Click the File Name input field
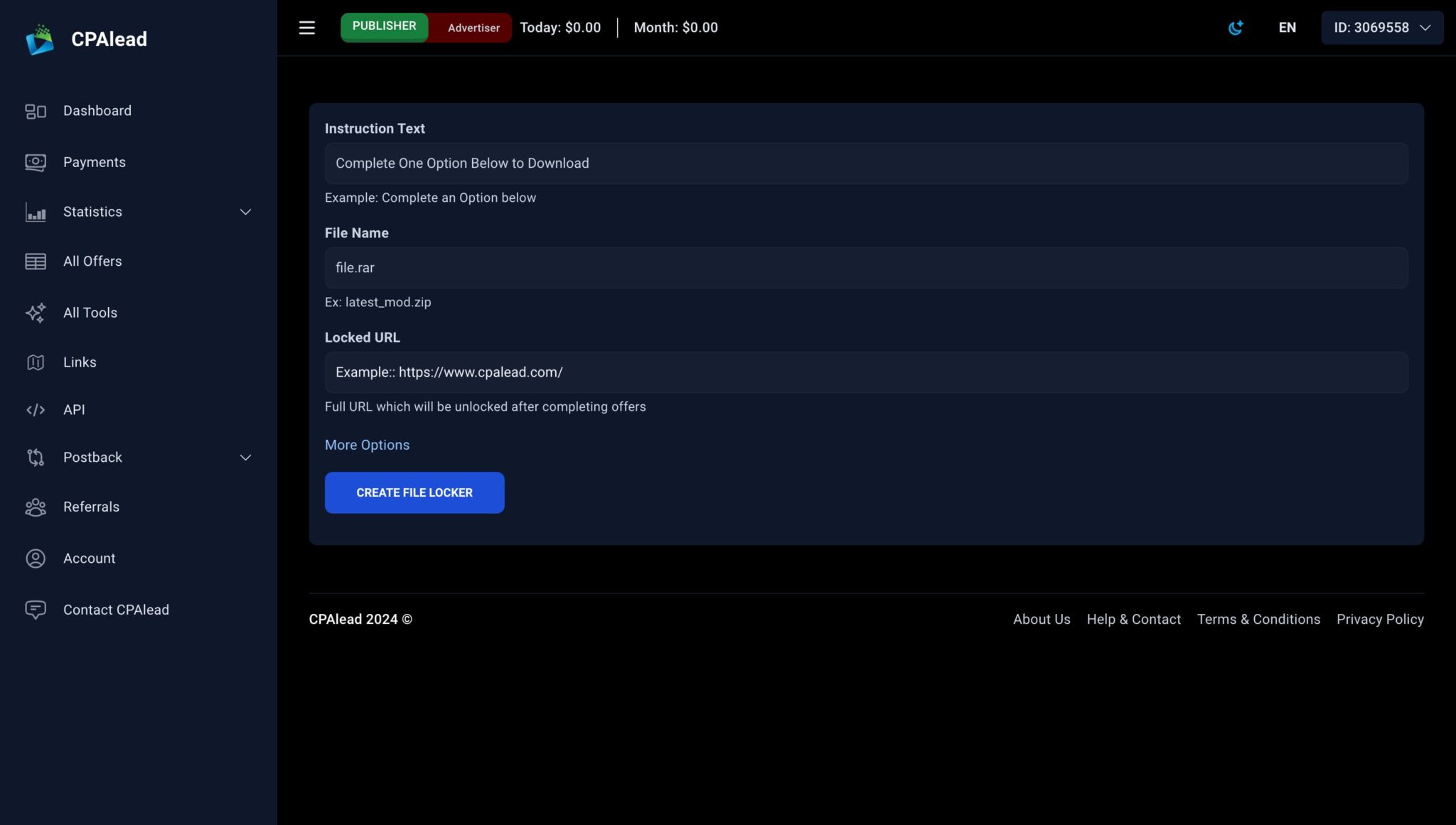 pos(865,268)
